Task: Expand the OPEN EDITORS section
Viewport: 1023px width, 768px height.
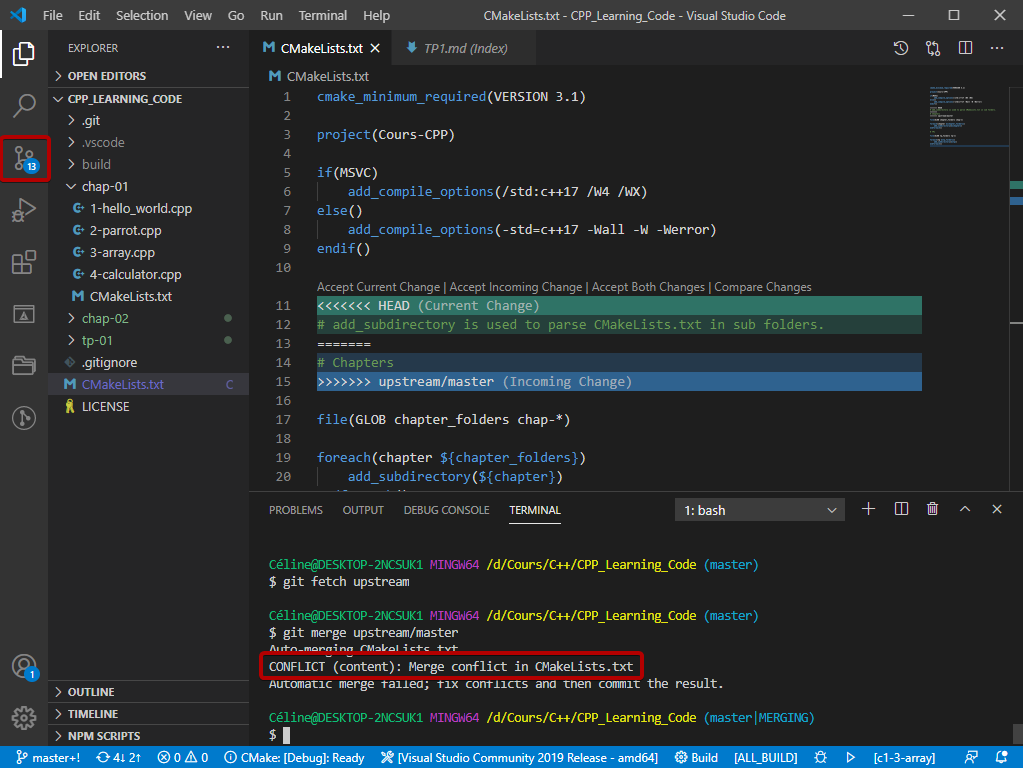Action: tap(149, 76)
